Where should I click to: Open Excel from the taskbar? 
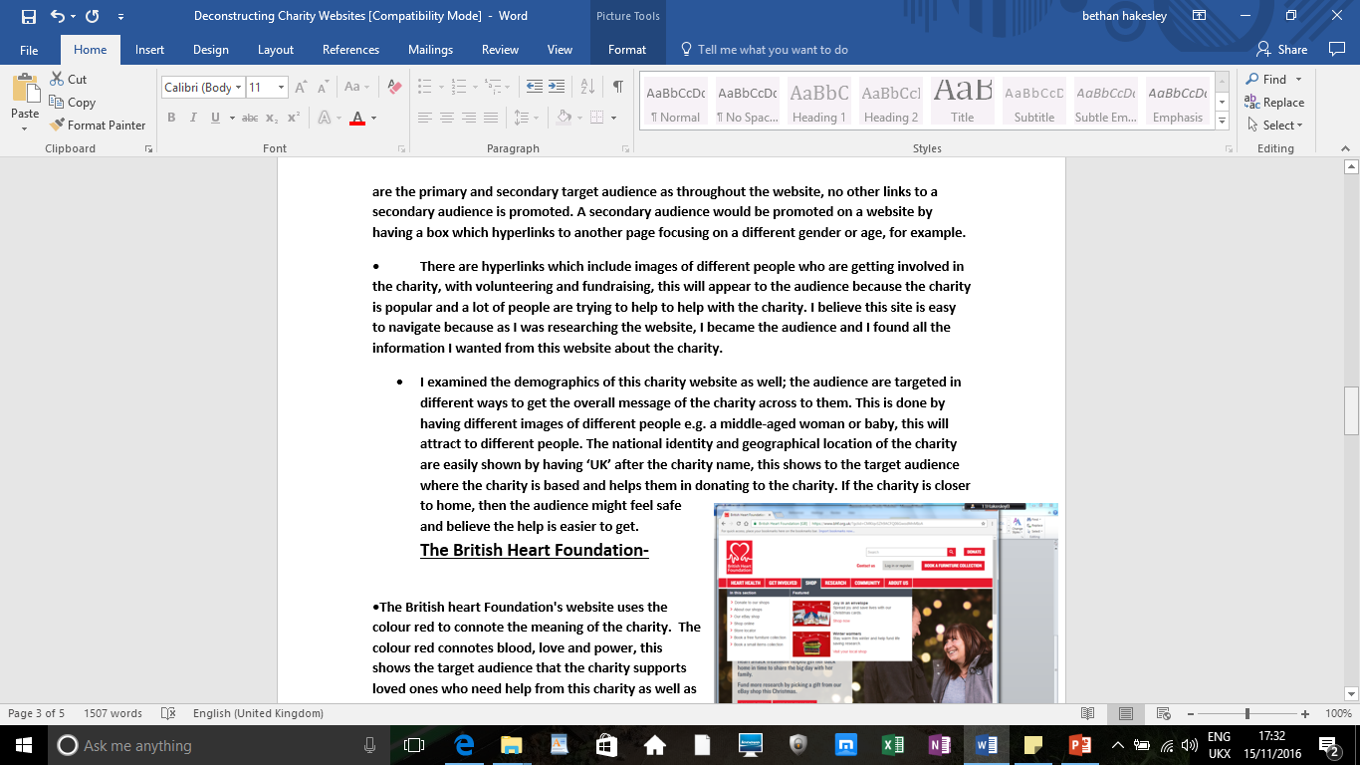(893, 745)
